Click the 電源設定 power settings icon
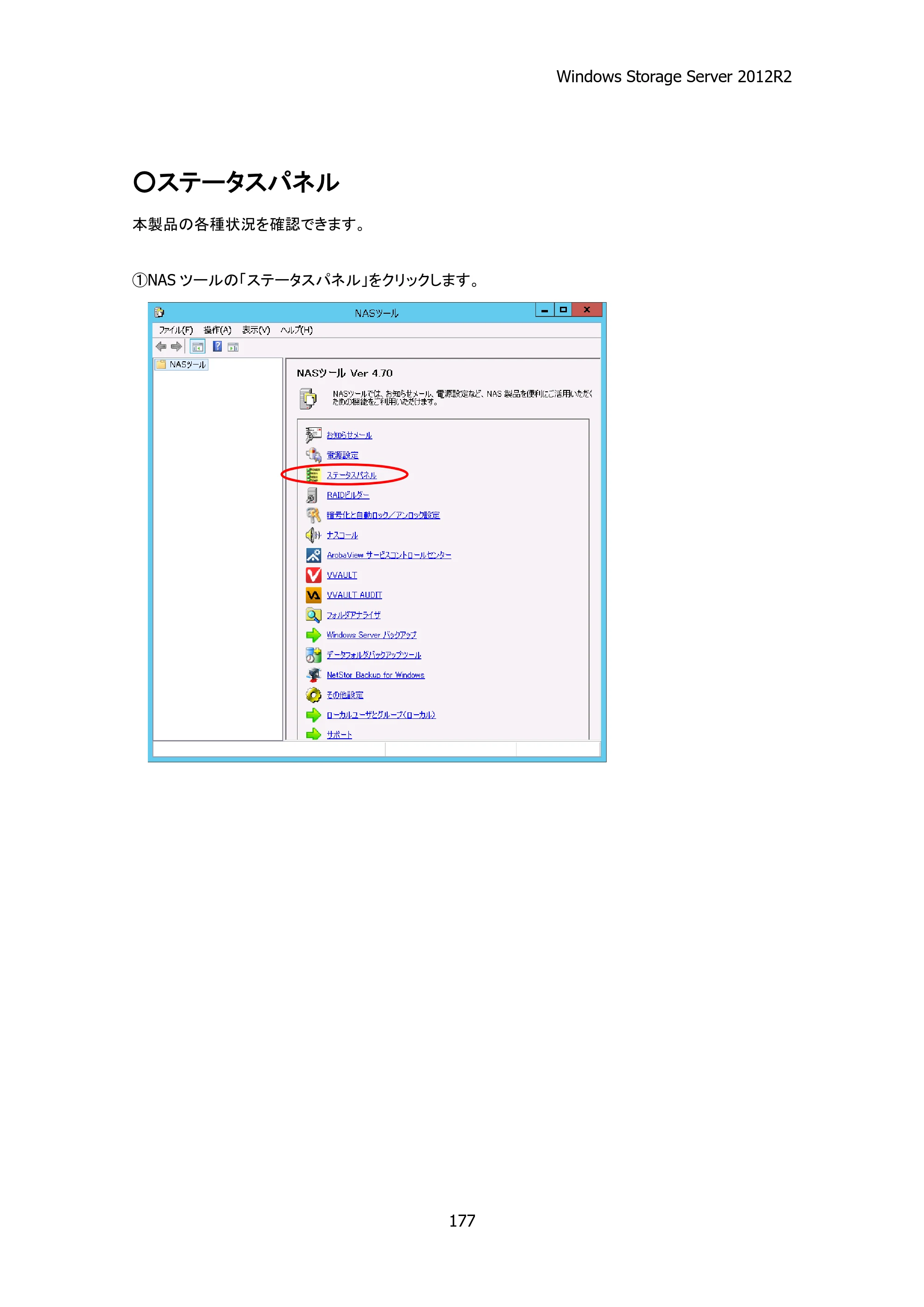 pos(313,455)
